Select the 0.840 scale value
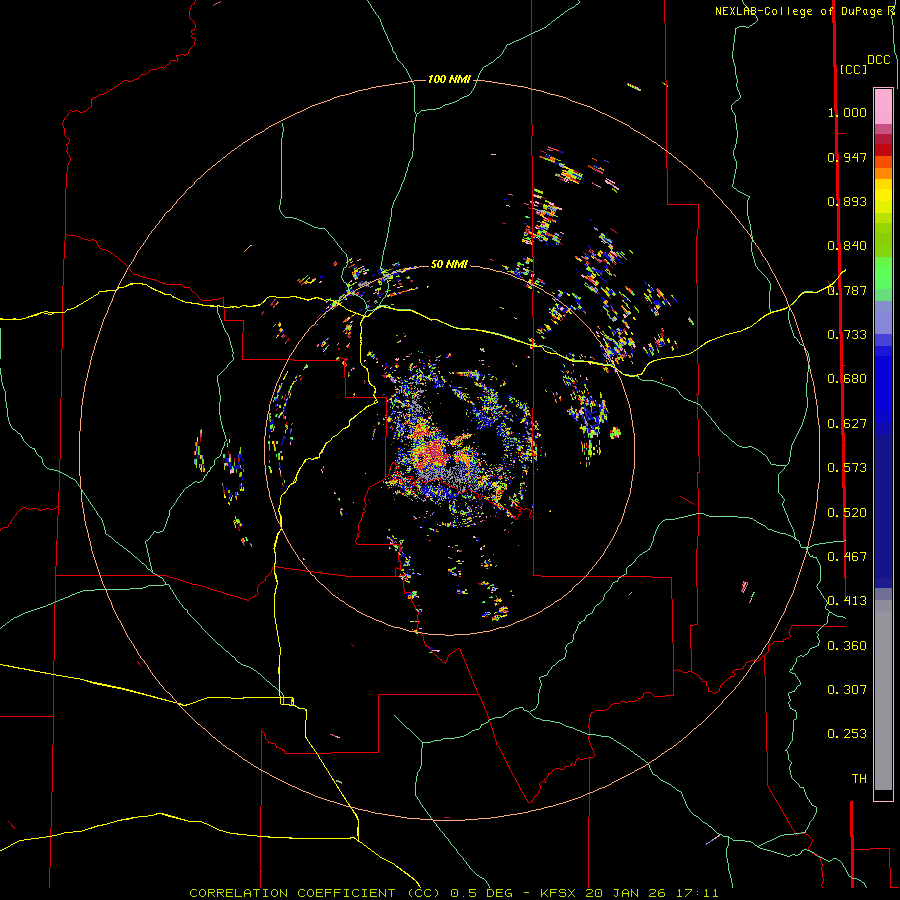 point(847,246)
